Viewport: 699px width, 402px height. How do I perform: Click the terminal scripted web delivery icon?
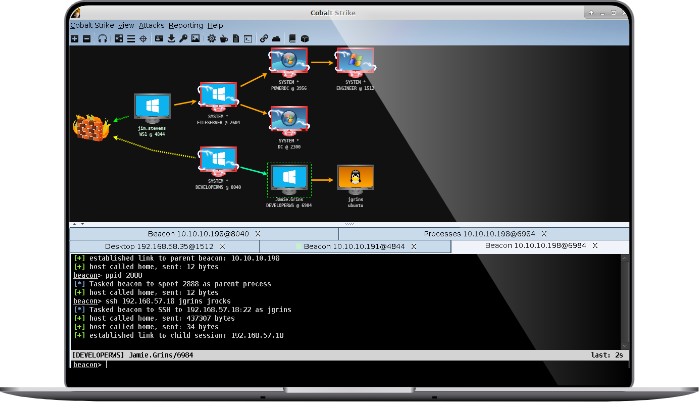point(248,39)
